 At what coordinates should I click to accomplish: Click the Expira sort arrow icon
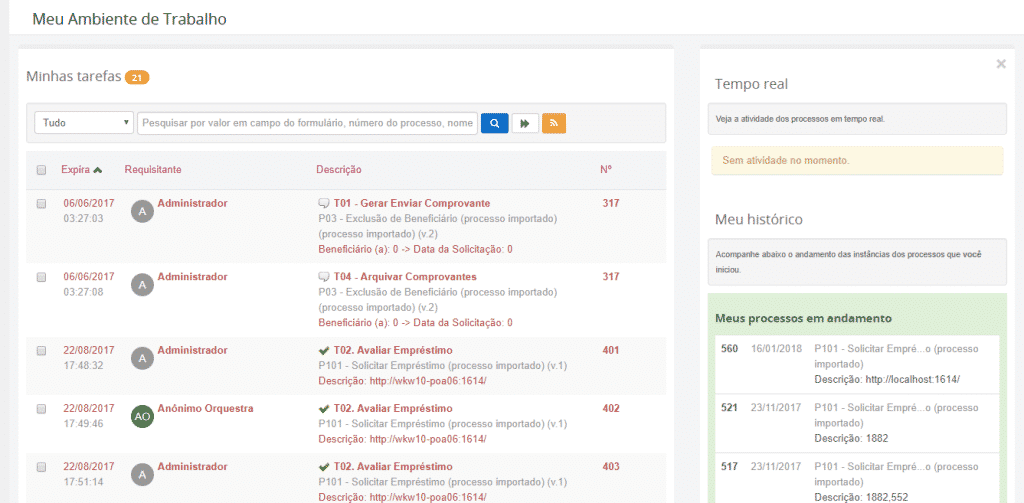coord(98,170)
